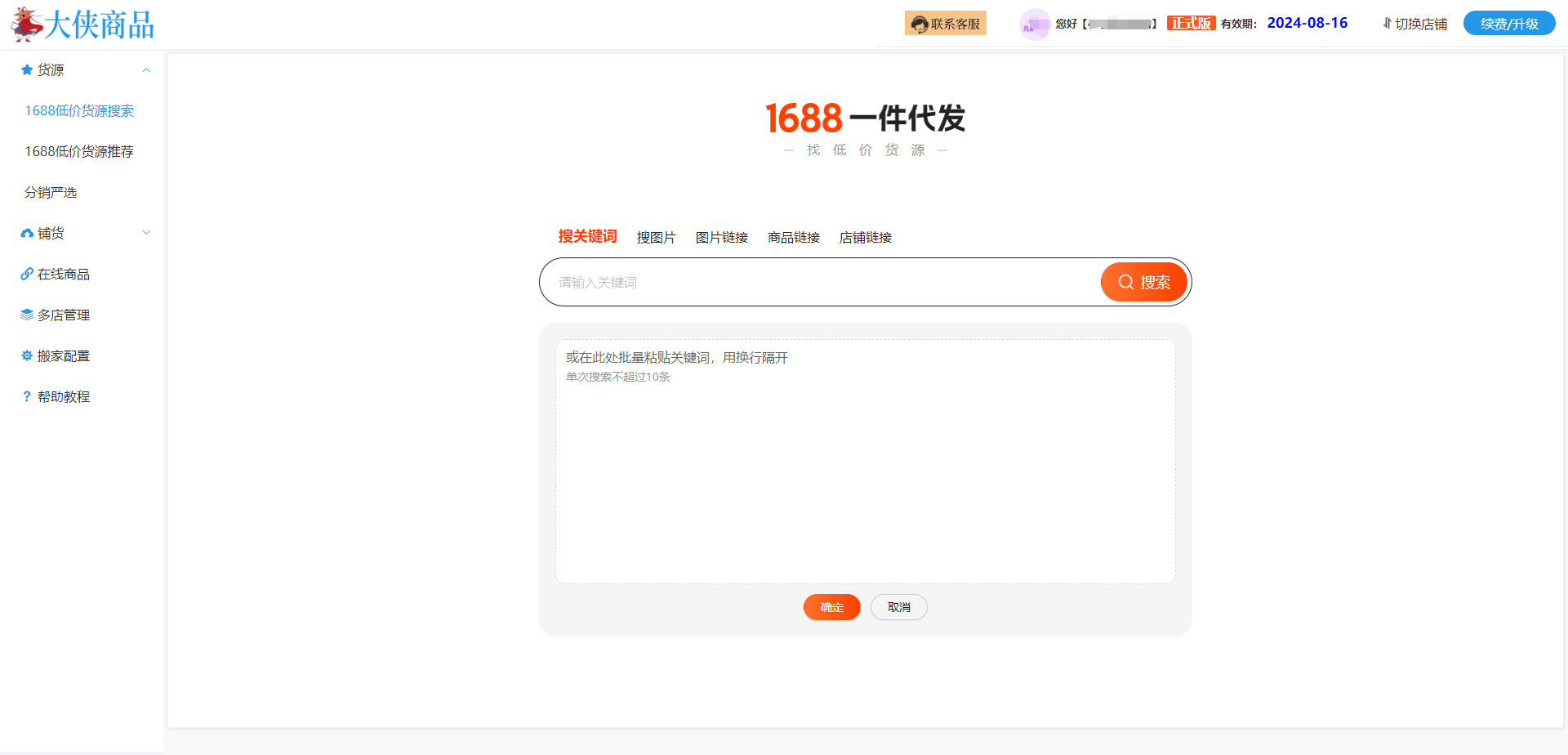This screenshot has height=755, width=1568.
Task: Click the customer service headset icon
Action: [920, 25]
